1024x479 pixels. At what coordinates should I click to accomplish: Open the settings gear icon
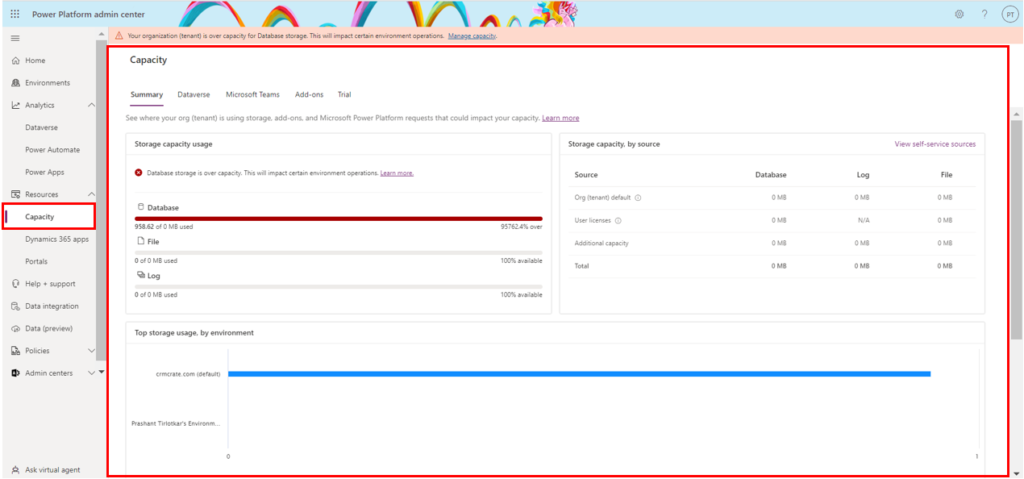[959, 14]
